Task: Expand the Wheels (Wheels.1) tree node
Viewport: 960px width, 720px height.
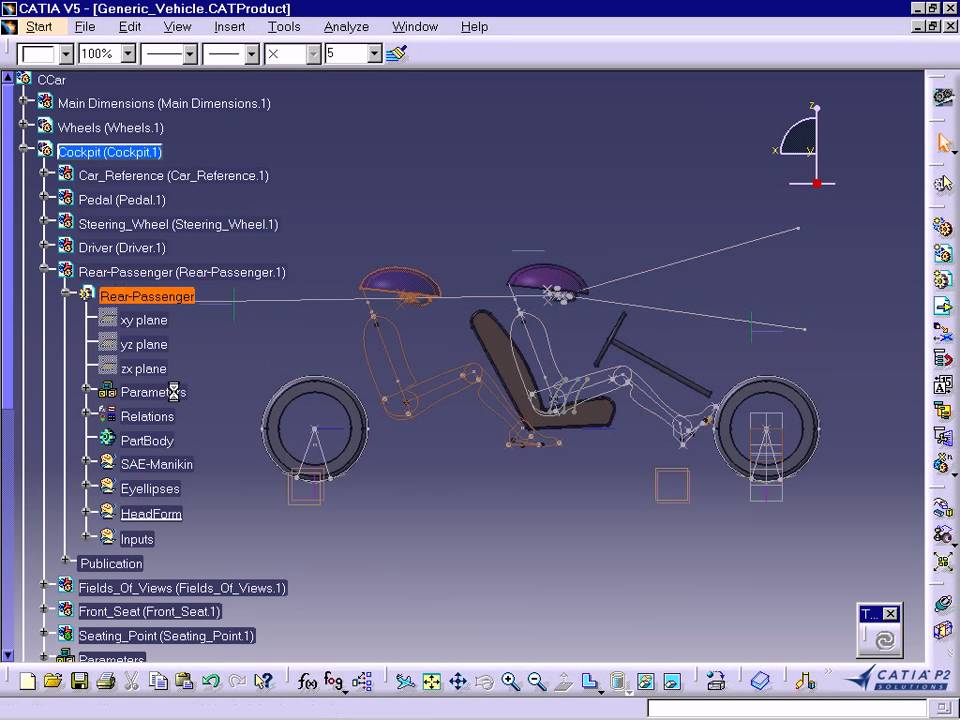Action: click(x=24, y=127)
